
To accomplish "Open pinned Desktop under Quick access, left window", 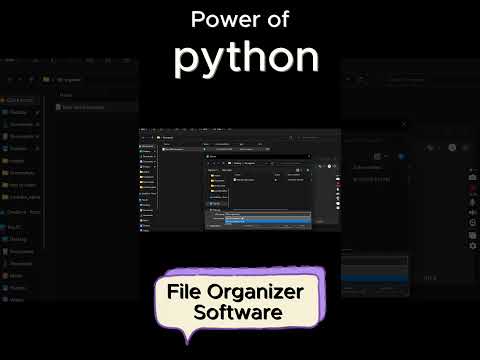I will (19, 112).
